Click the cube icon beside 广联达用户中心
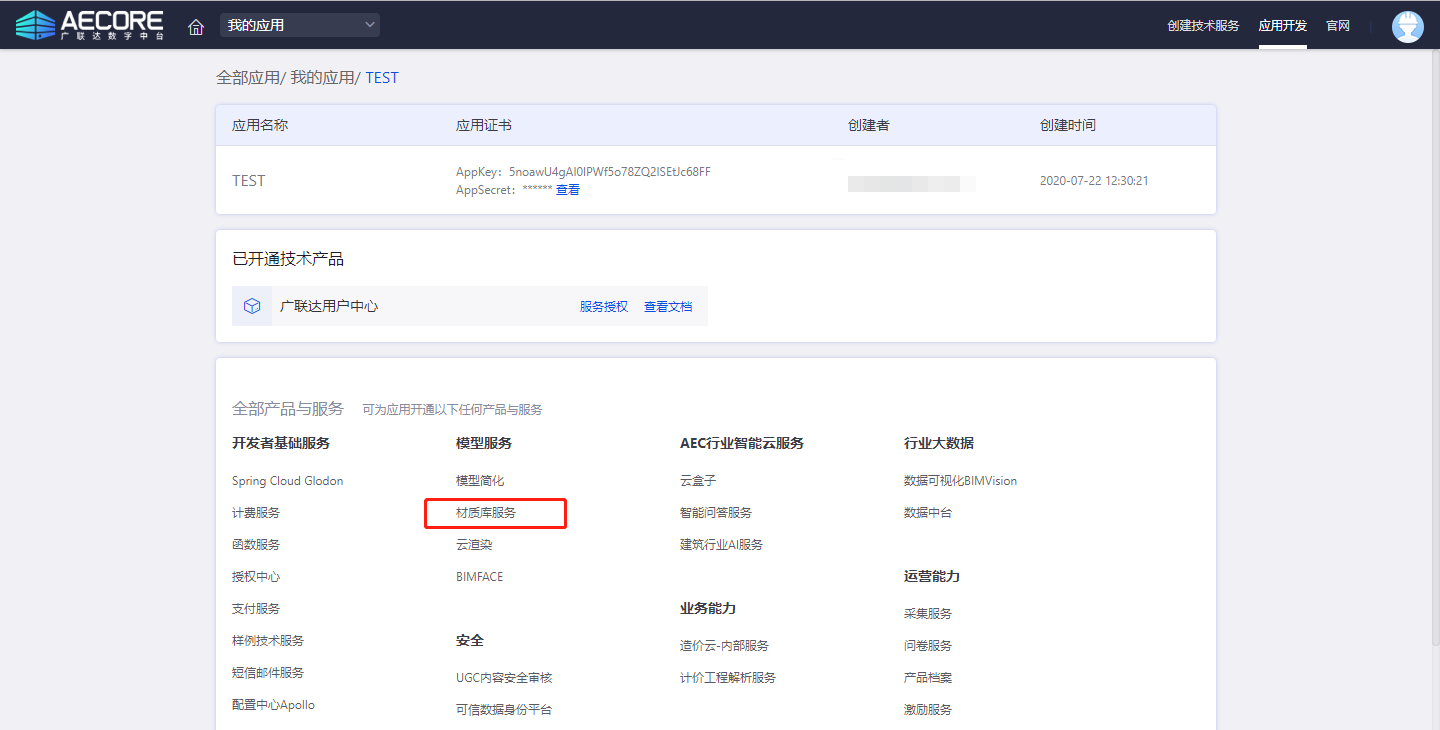Screen dimensions: 1440x730 252,306
